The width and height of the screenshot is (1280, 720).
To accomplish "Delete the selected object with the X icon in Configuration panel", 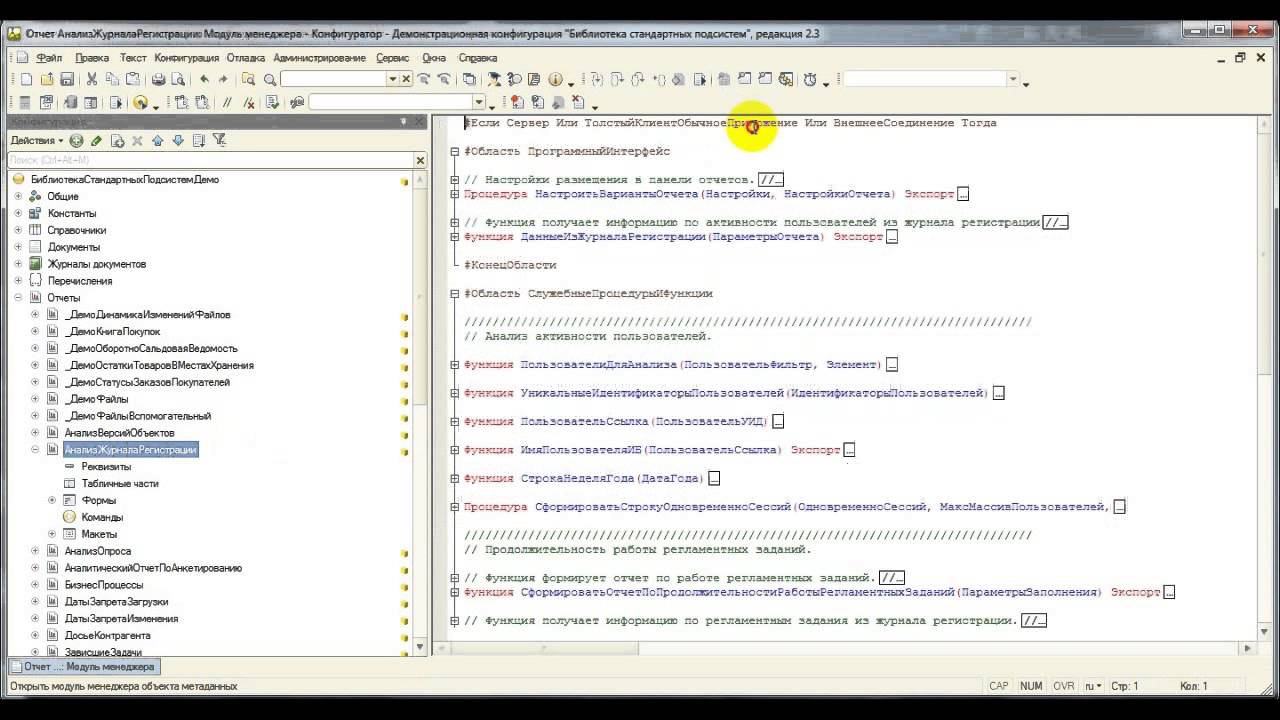I will click(137, 141).
